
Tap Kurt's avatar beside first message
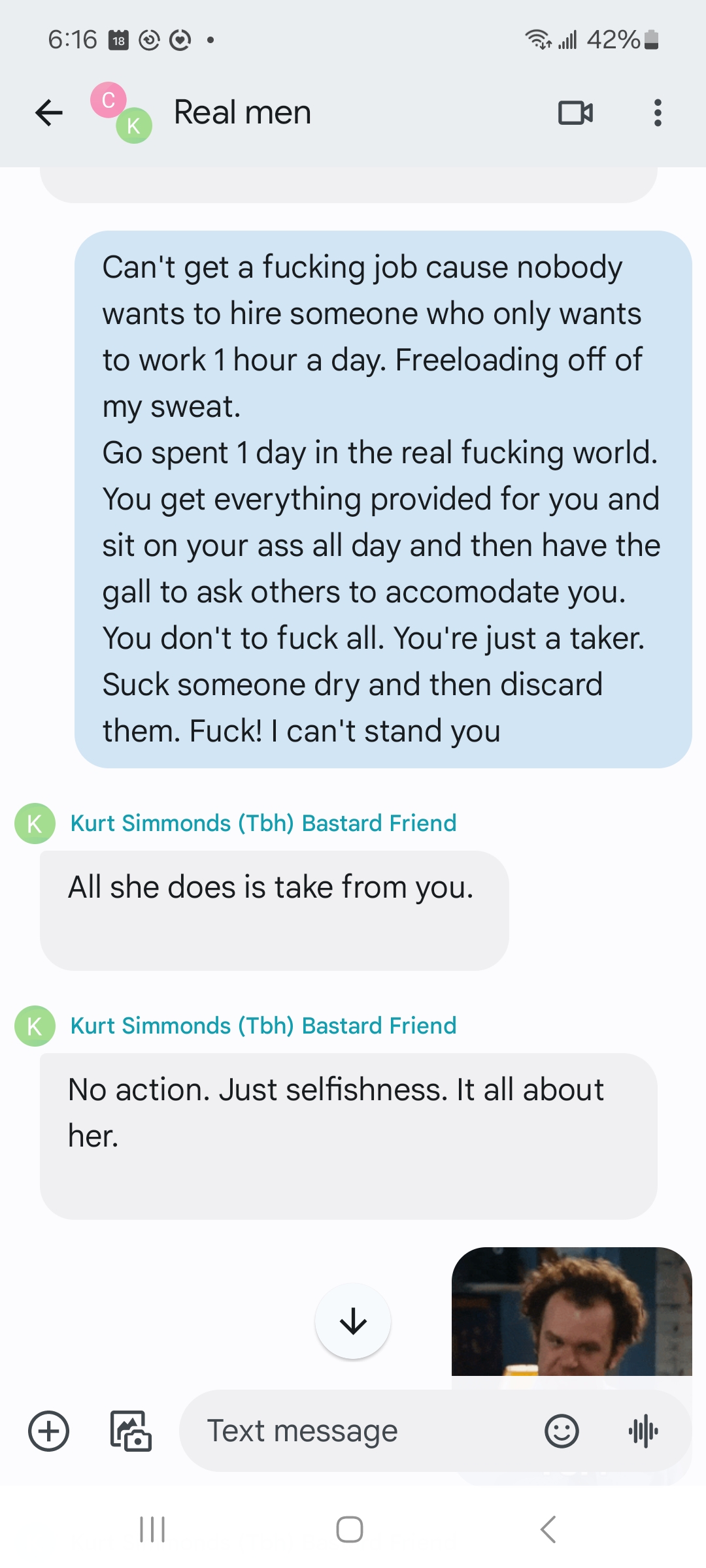tap(35, 823)
